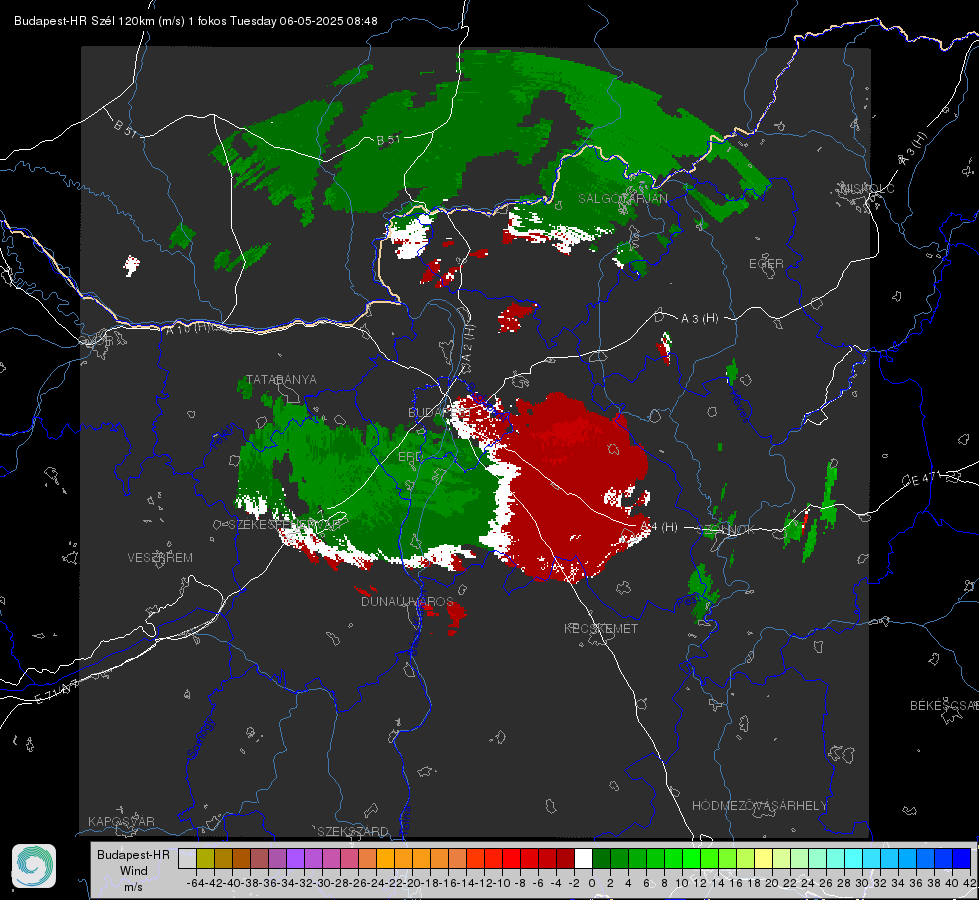The image size is (979, 900).
Task: Click the '-64' legend value
Action: click(195, 883)
